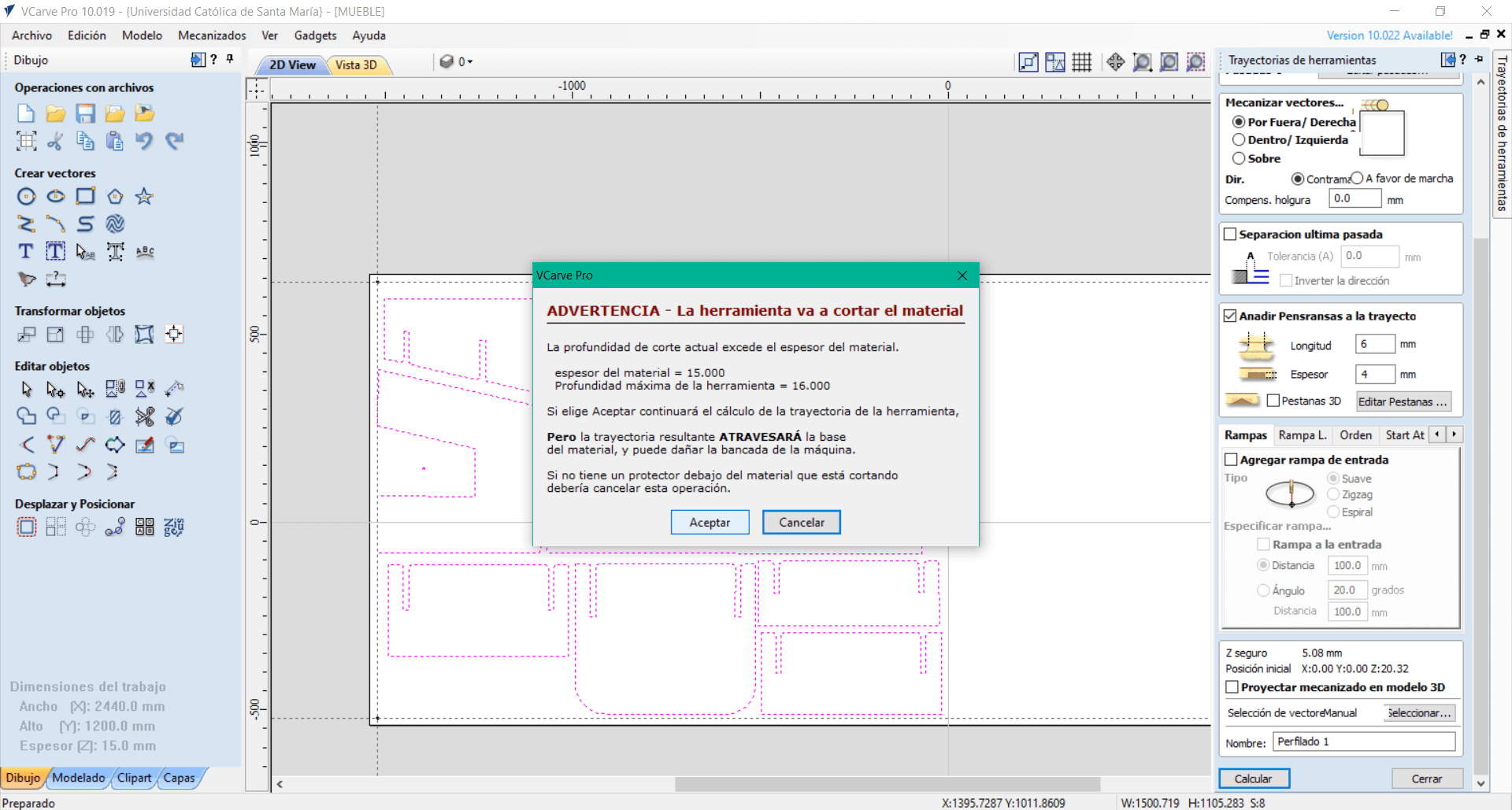The width and height of the screenshot is (1512, 810).
Task: Save the current file with the floppy disk icon
Action: coord(85,113)
